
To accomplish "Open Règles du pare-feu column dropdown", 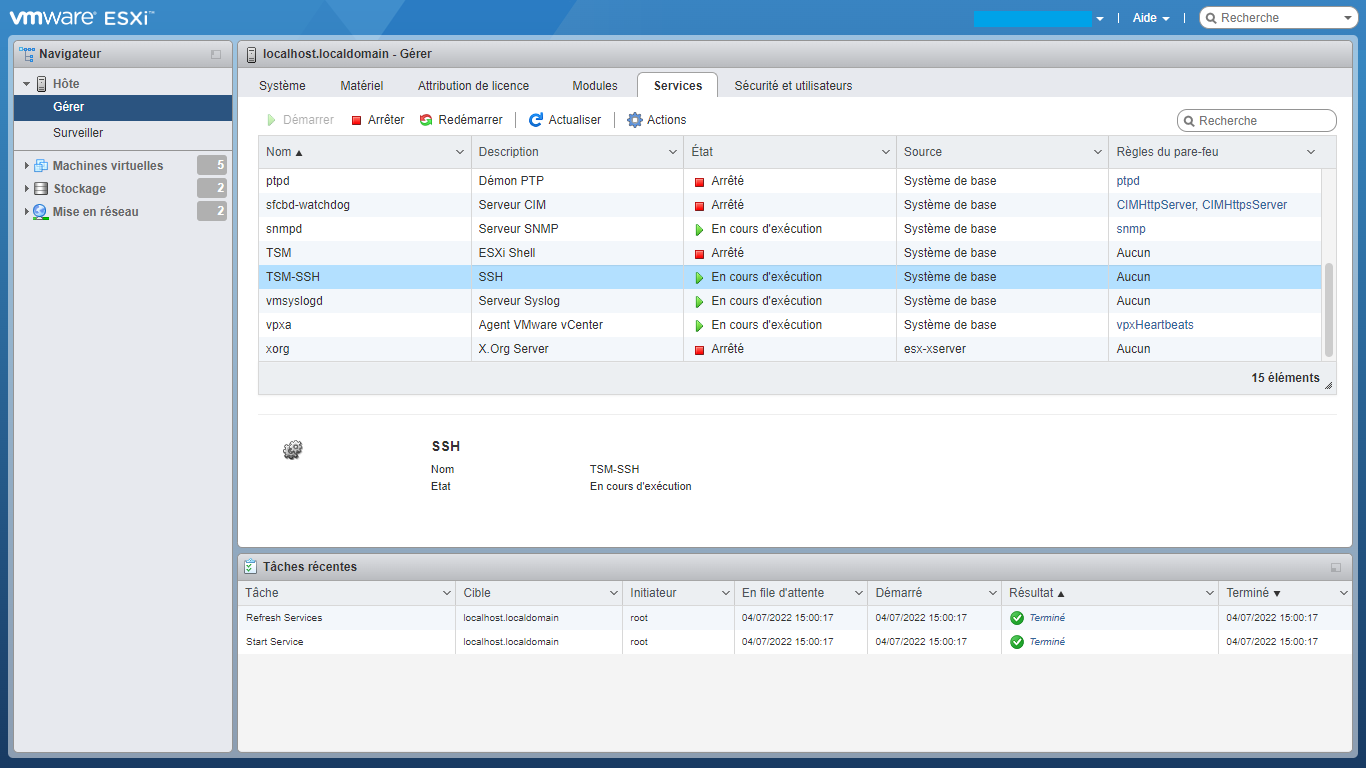I will (1311, 152).
